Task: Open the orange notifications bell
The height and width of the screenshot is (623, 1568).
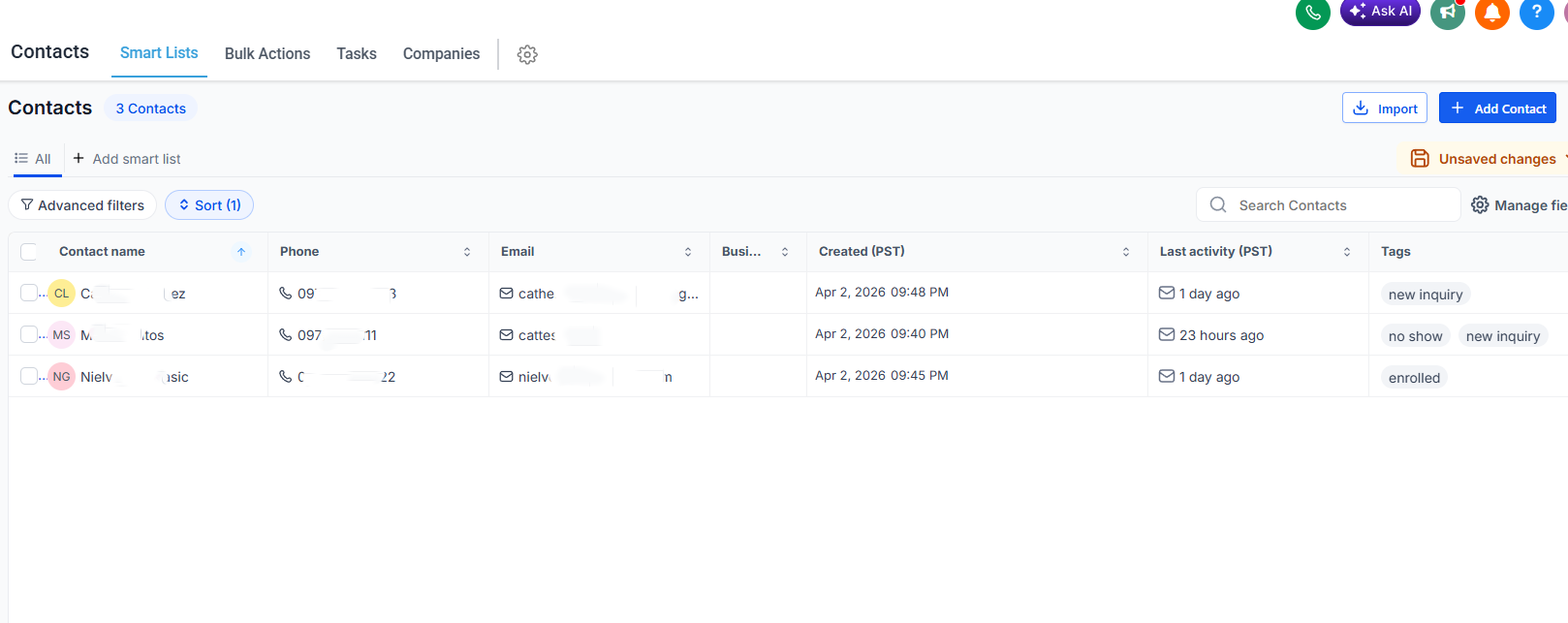Action: pyautogui.click(x=1492, y=13)
